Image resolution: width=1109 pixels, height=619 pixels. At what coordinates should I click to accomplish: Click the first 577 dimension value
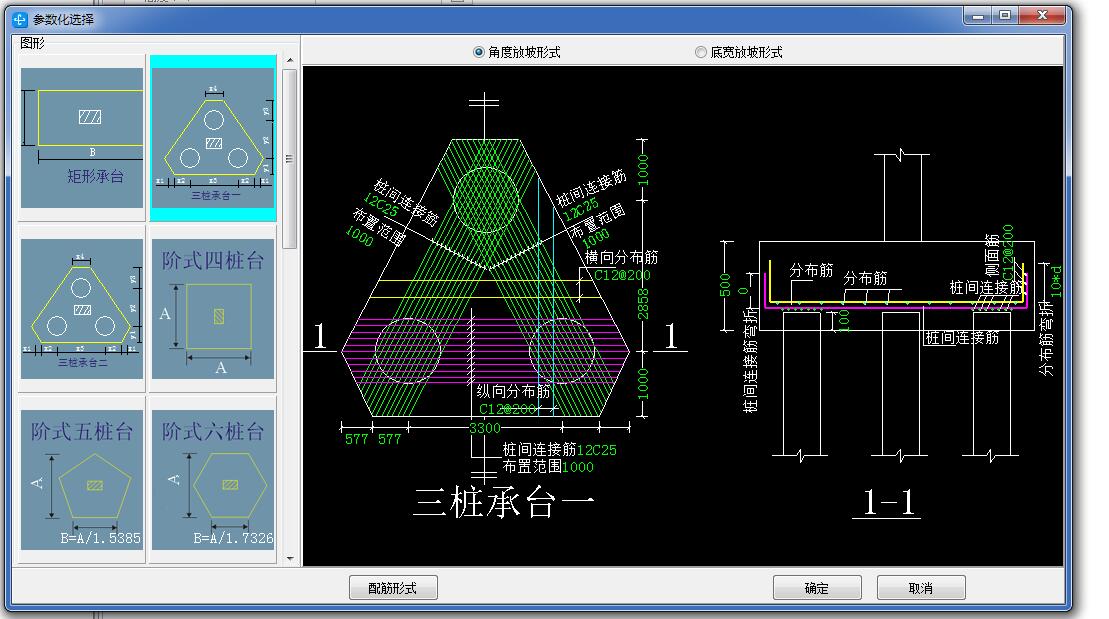tap(356, 439)
